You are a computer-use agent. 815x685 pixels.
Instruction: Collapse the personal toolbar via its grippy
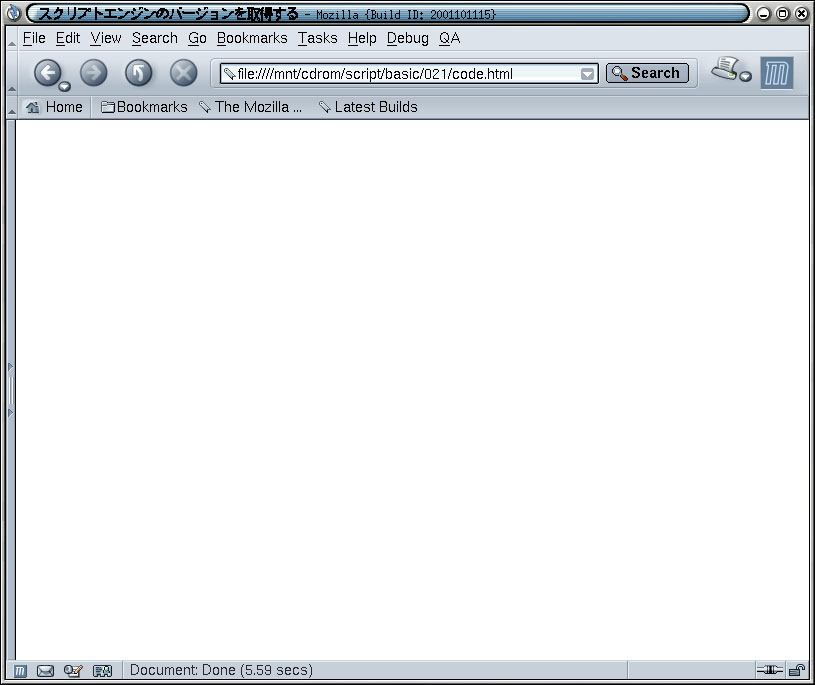click(x=11, y=107)
